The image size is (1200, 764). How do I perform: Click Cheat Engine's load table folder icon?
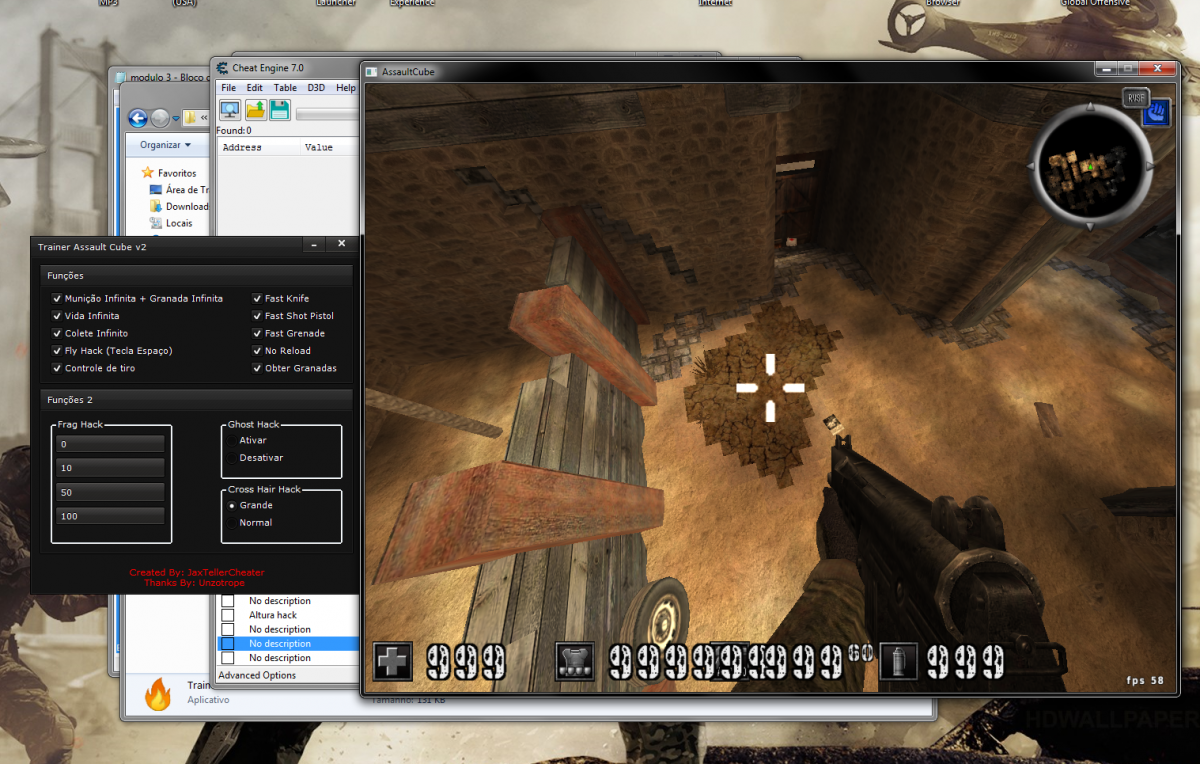click(256, 110)
